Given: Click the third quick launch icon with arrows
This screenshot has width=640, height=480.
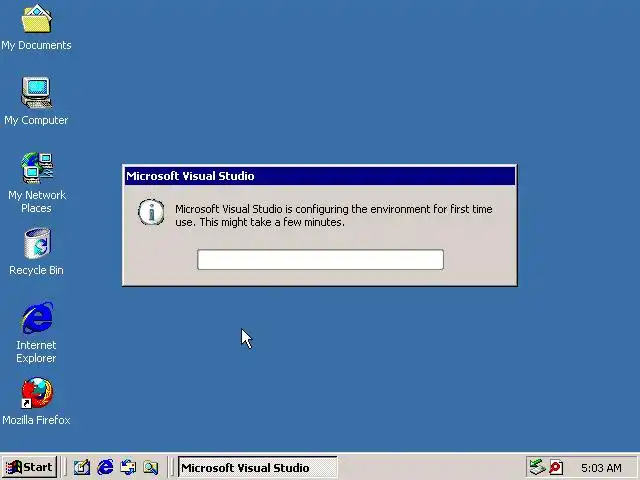Looking at the screenshot, I should 128,467.
